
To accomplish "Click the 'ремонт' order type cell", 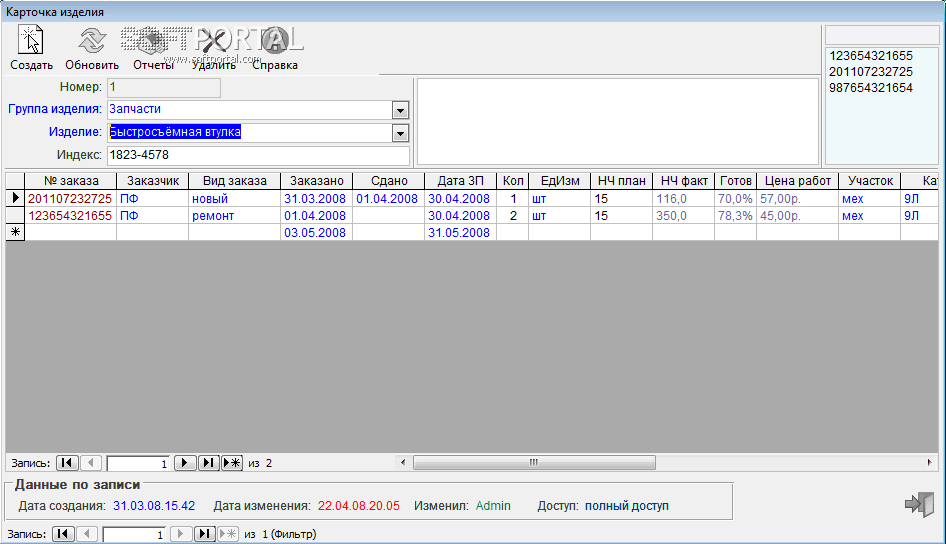I will (x=234, y=215).
